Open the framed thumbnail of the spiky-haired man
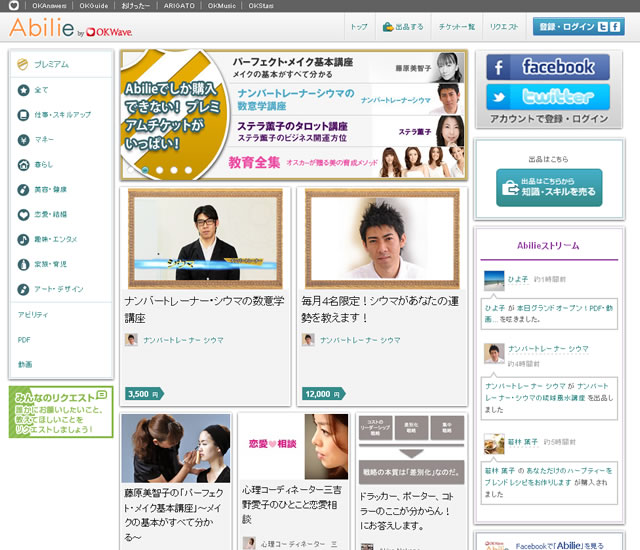The height and width of the screenshot is (550, 640). tap(382, 239)
